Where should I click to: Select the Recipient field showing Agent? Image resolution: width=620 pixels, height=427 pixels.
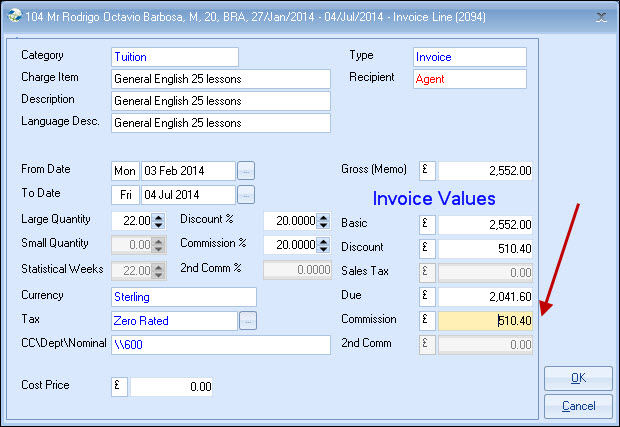click(x=470, y=79)
